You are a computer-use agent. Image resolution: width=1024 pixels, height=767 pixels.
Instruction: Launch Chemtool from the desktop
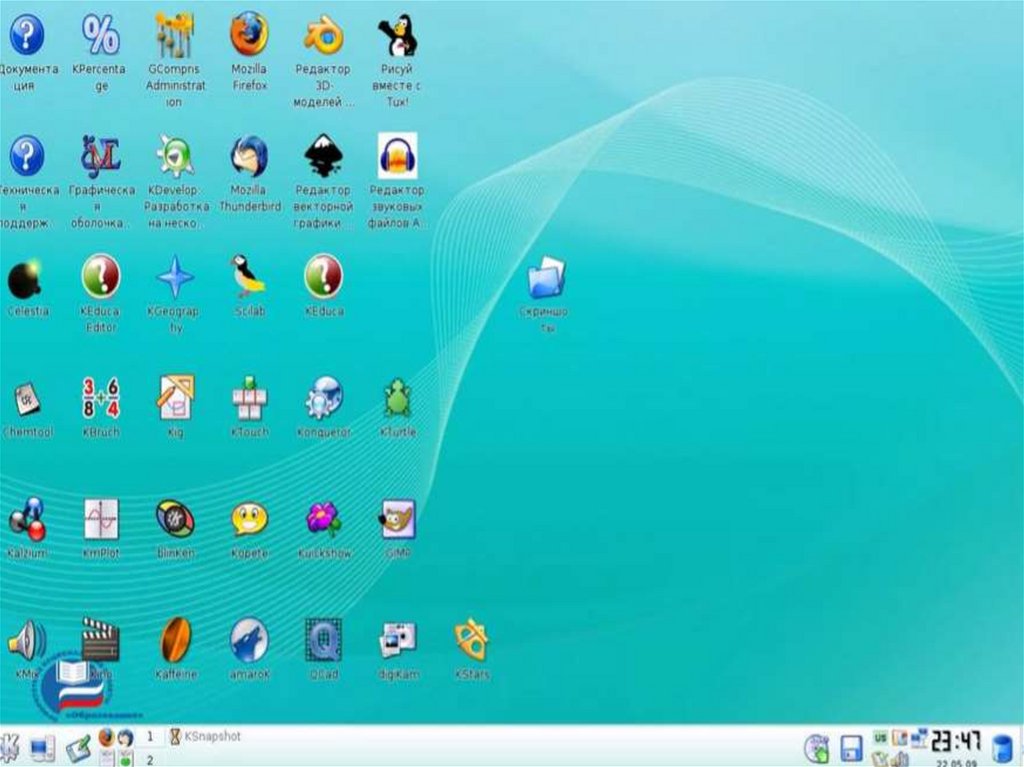26,399
